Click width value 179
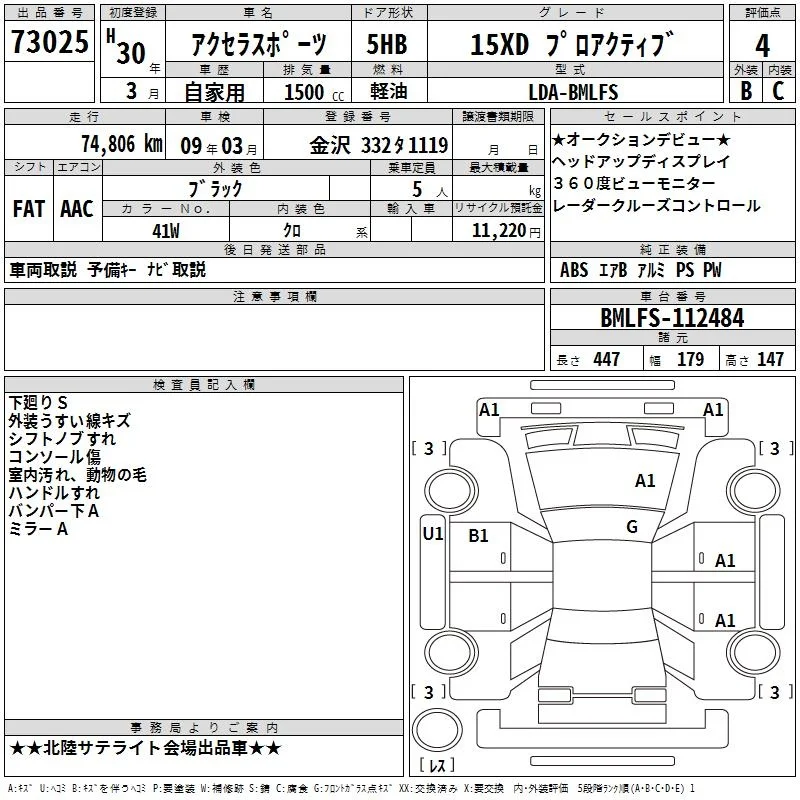This screenshot has height=800, width=800. [x=690, y=360]
